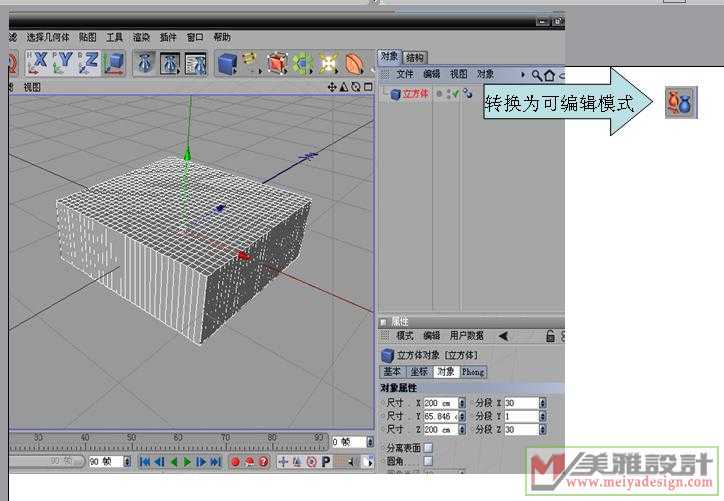Click the viewport pan camera icon
This screenshot has height=501, width=724.
(x=332, y=86)
